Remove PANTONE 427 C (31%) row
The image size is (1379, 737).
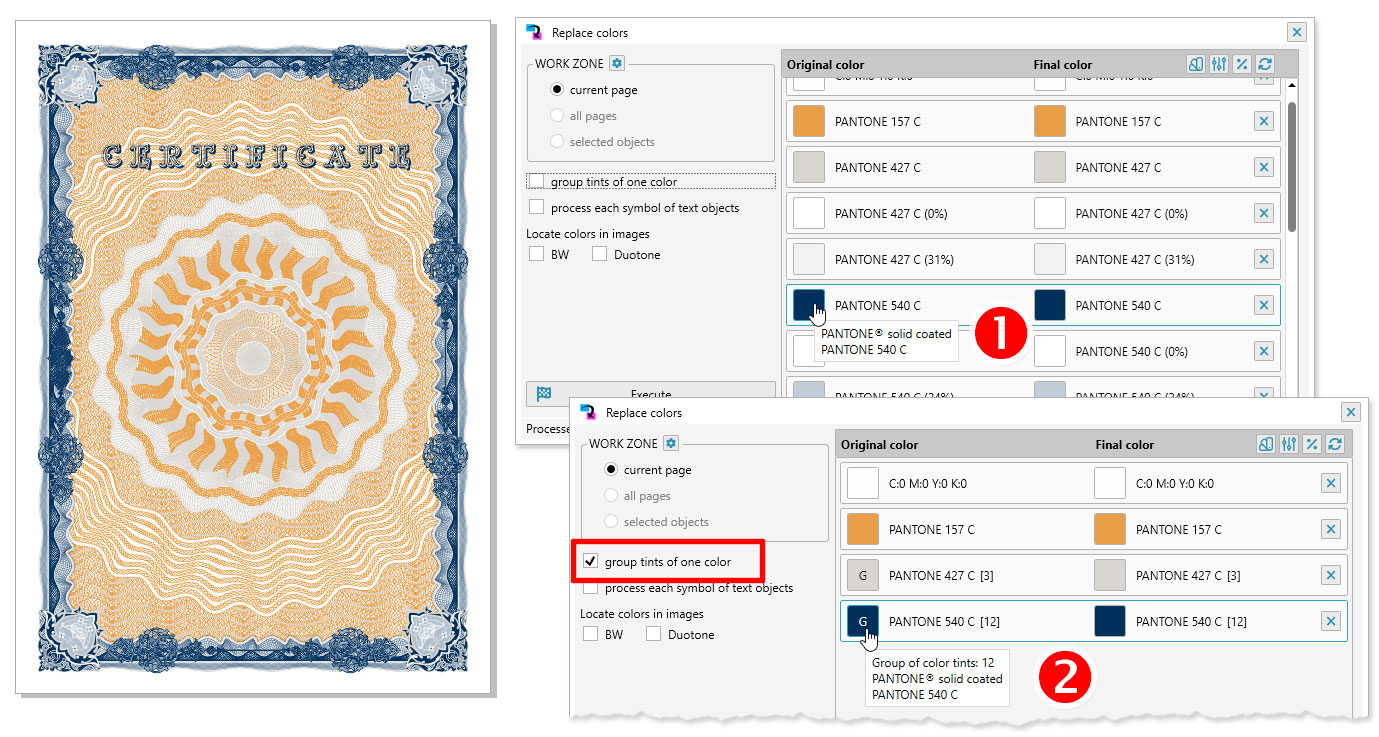[x=1263, y=259]
